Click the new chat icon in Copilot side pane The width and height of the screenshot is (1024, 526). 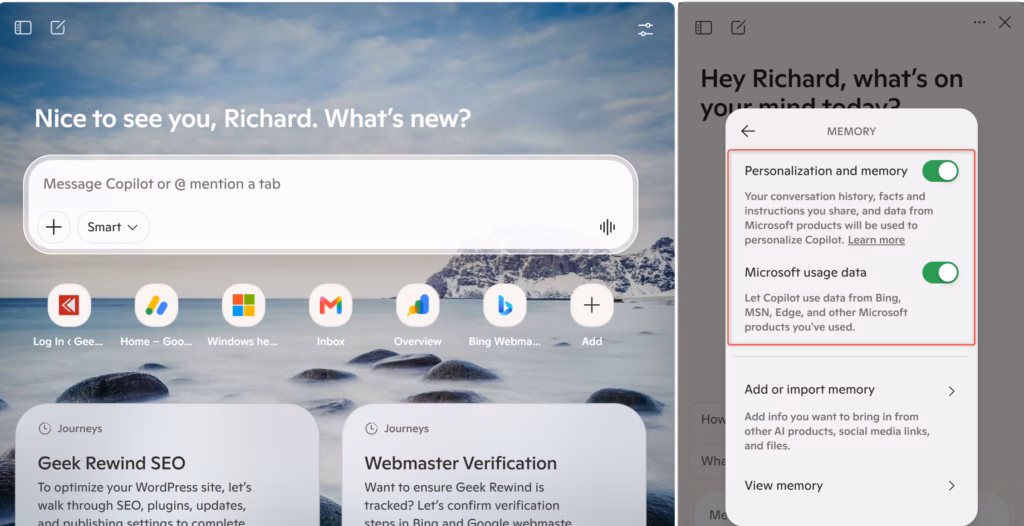coord(738,27)
